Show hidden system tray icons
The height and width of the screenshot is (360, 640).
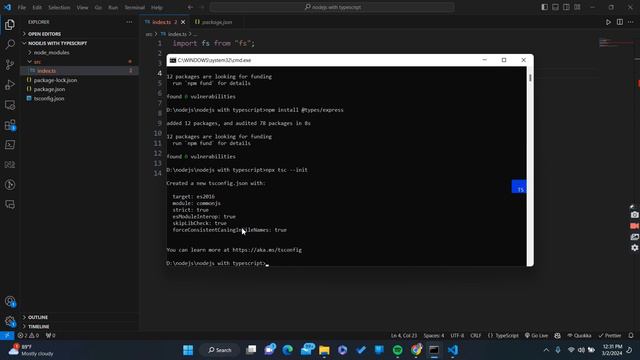546,350
